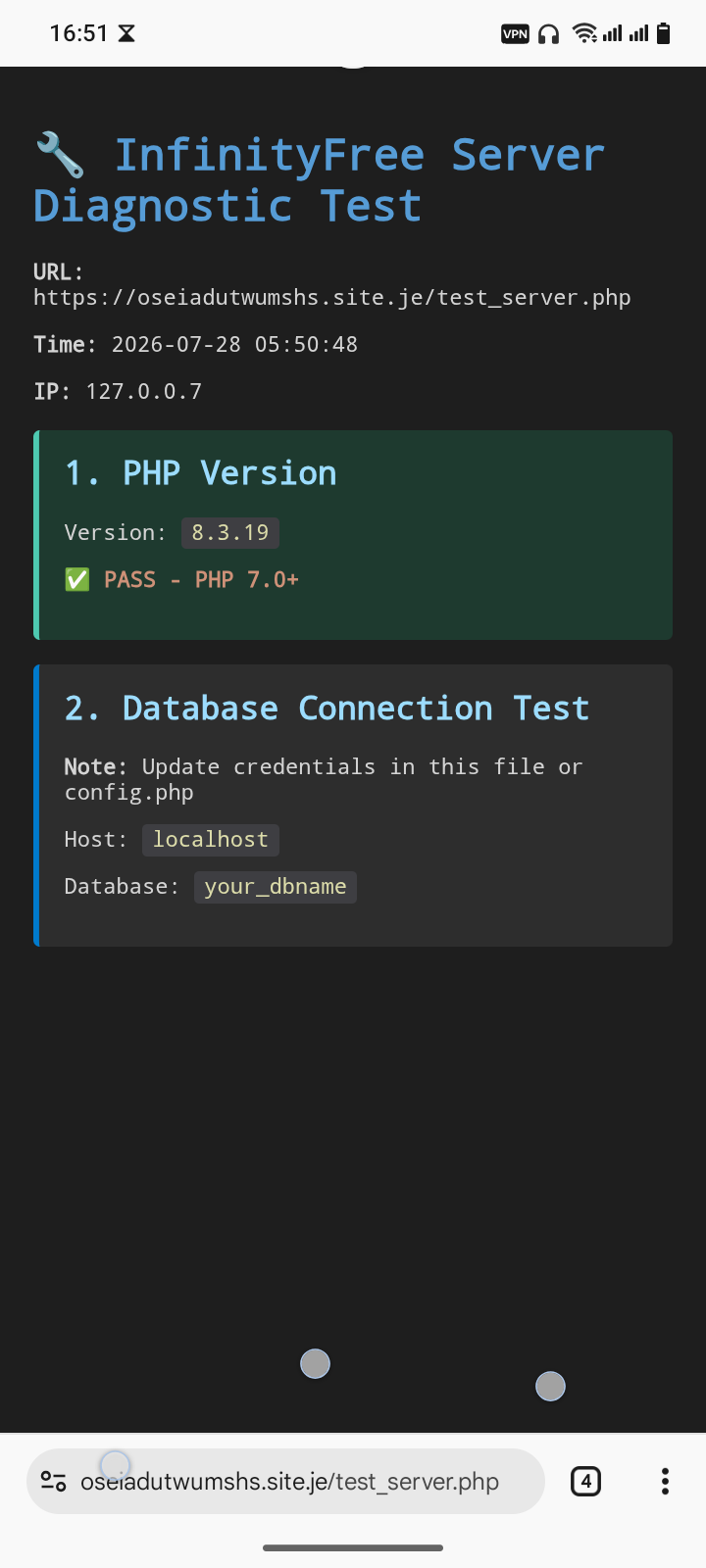Tap the bottom navigation gesture bar
706x1568 pixels.
click(353, 1548)
